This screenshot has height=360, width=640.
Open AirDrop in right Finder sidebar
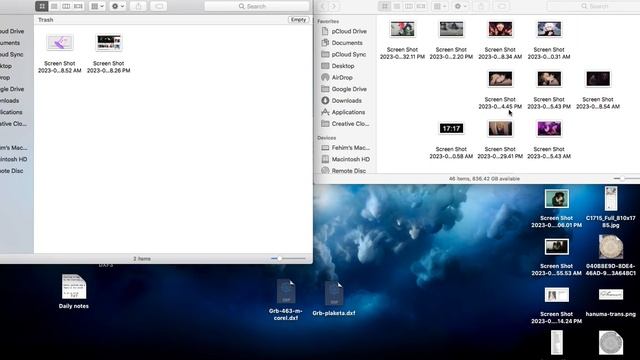337,77
